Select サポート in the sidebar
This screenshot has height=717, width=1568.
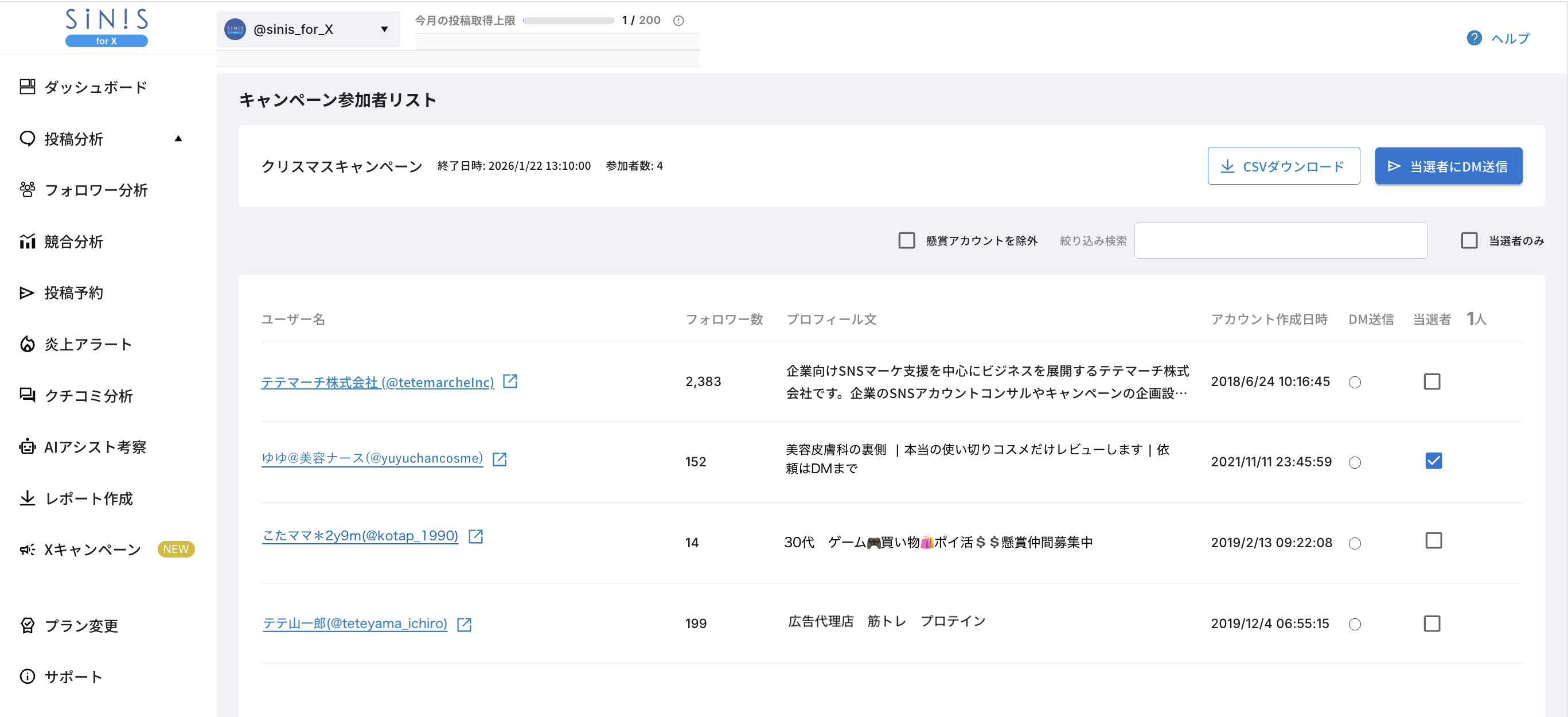pos(73,676)
